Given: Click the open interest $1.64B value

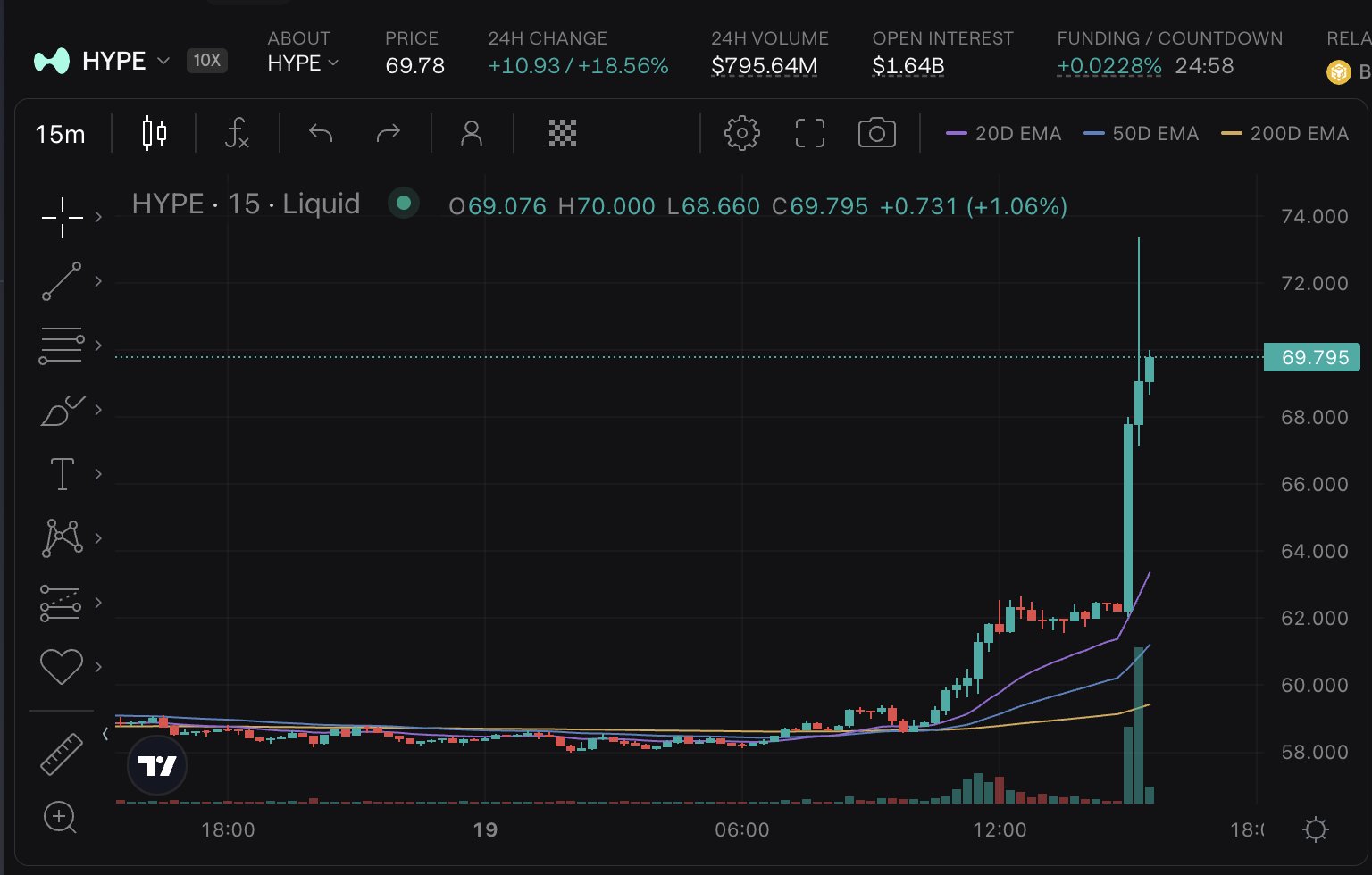Looking at the screenshot, I should pos(908,66).
